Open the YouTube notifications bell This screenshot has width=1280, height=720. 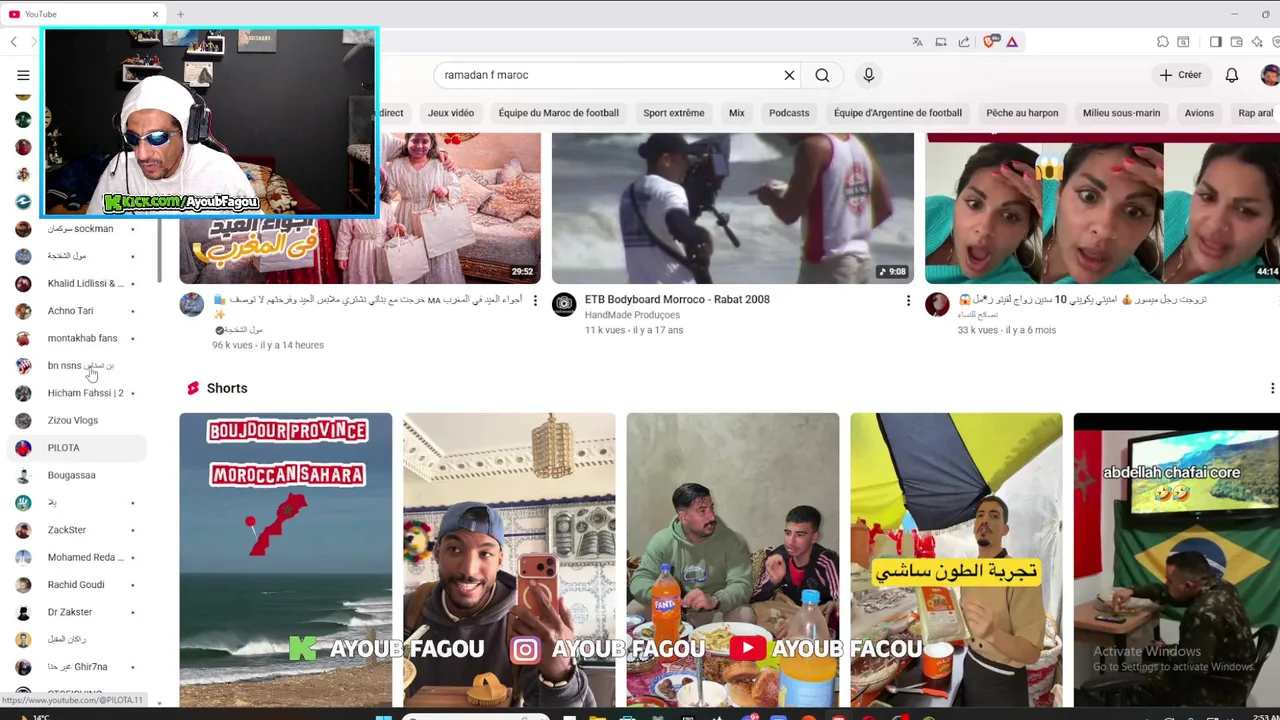click(x=1232, y=75)
